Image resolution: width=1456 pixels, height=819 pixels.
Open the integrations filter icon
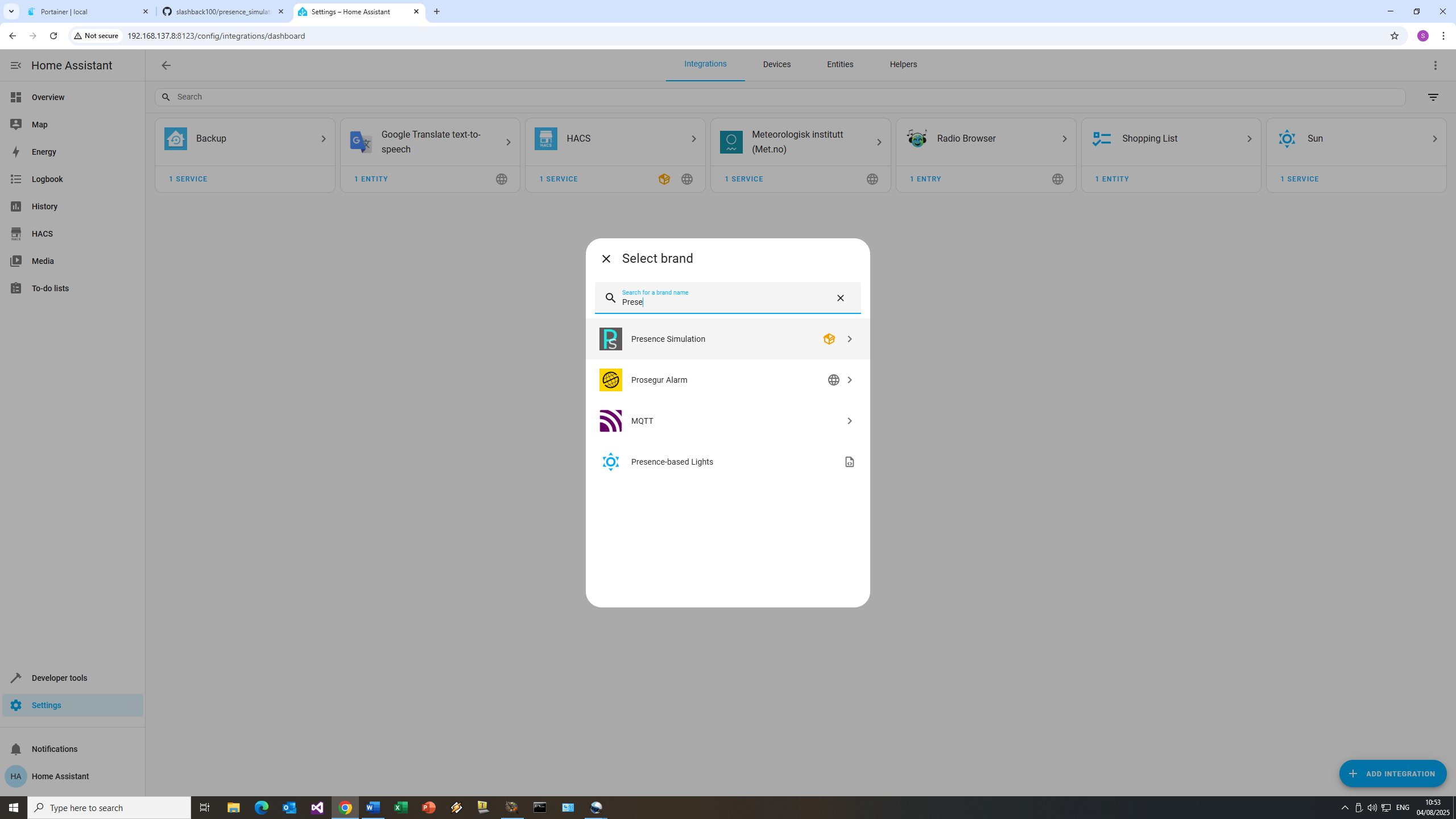1433,97
